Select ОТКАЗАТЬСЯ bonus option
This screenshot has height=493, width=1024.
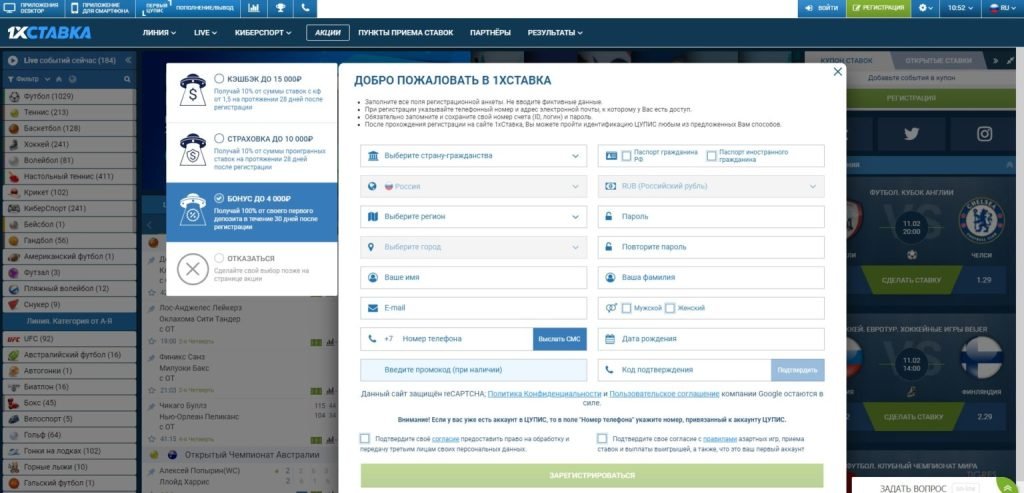(x=219, y=258)
